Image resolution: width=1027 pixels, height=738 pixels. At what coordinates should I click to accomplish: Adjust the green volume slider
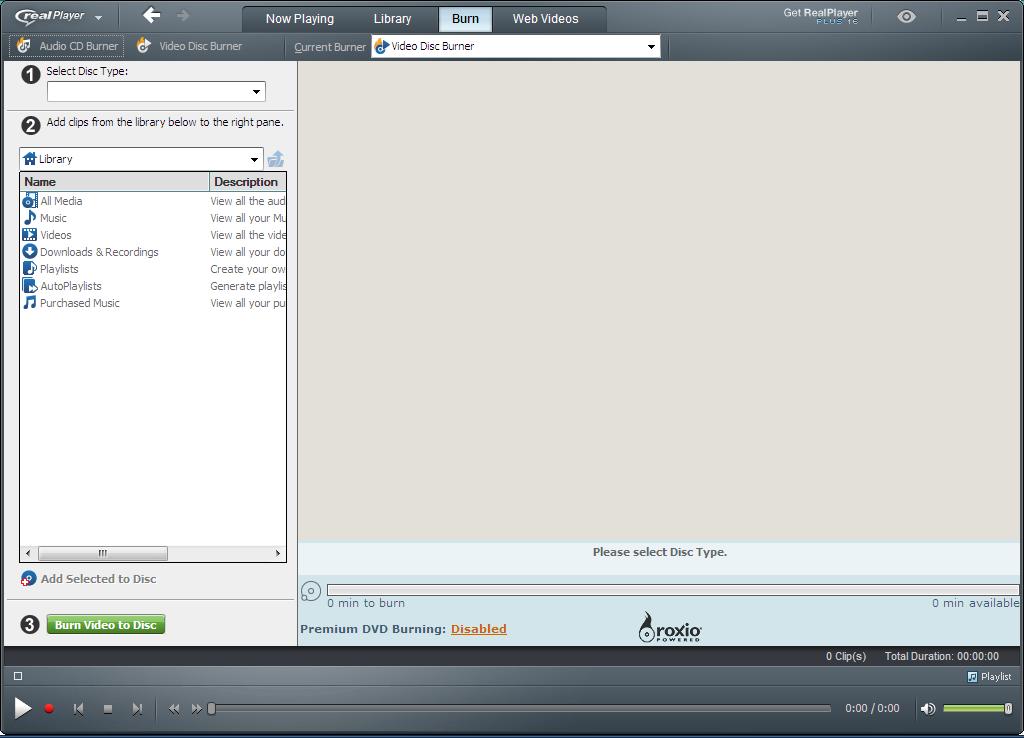click(977, 709)
